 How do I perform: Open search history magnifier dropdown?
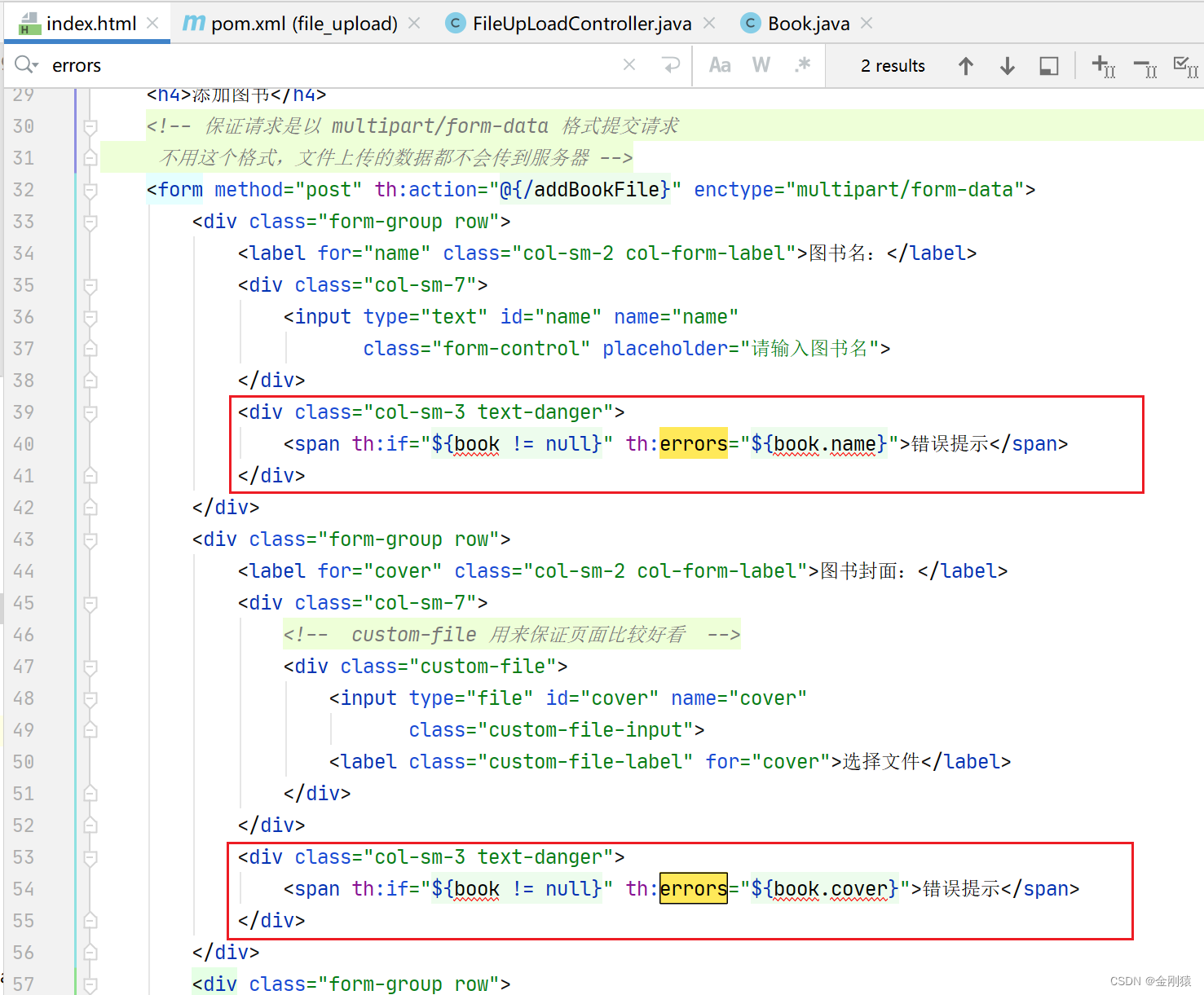(x=26, y=65)
